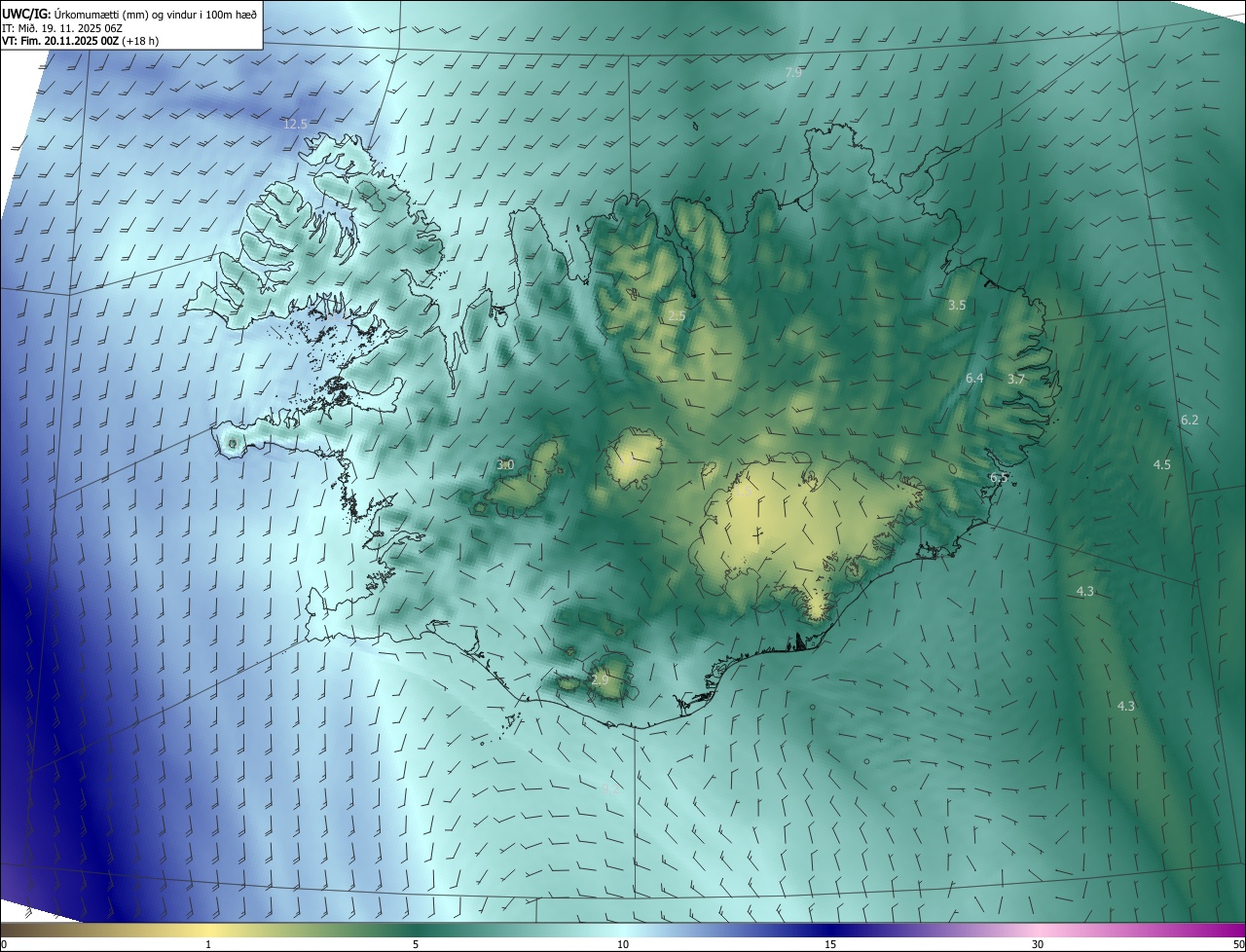Click the 7.9 value north of Iceland

[x=793, y=72]
